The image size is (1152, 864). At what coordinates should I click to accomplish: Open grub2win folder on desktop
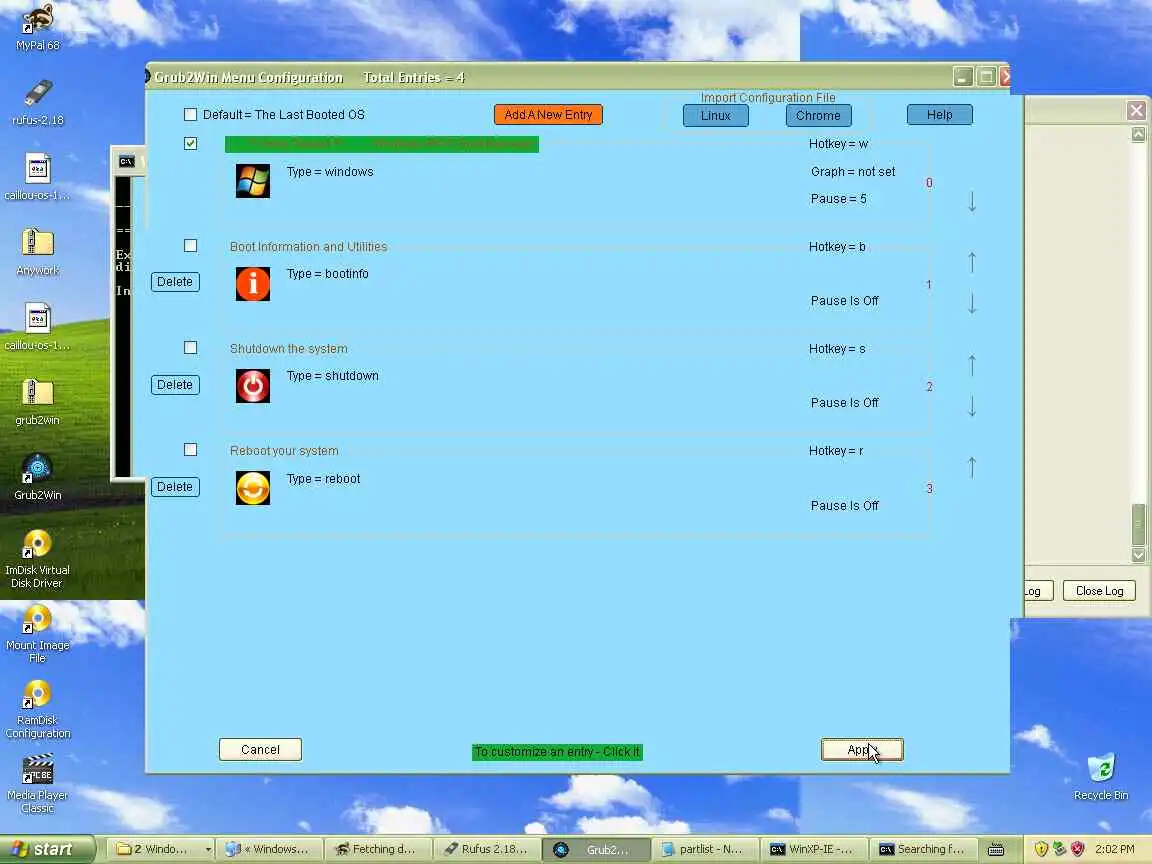pos(37,402)
